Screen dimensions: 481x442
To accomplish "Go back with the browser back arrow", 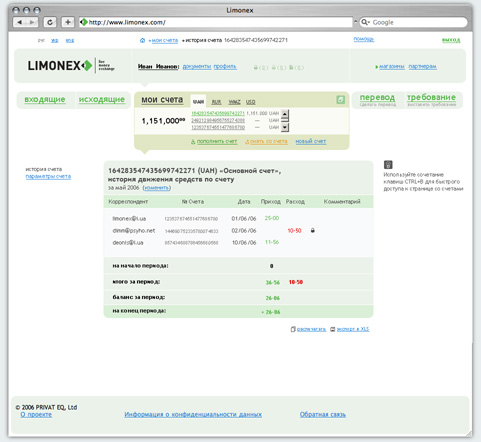I will (x=19, y=22).
